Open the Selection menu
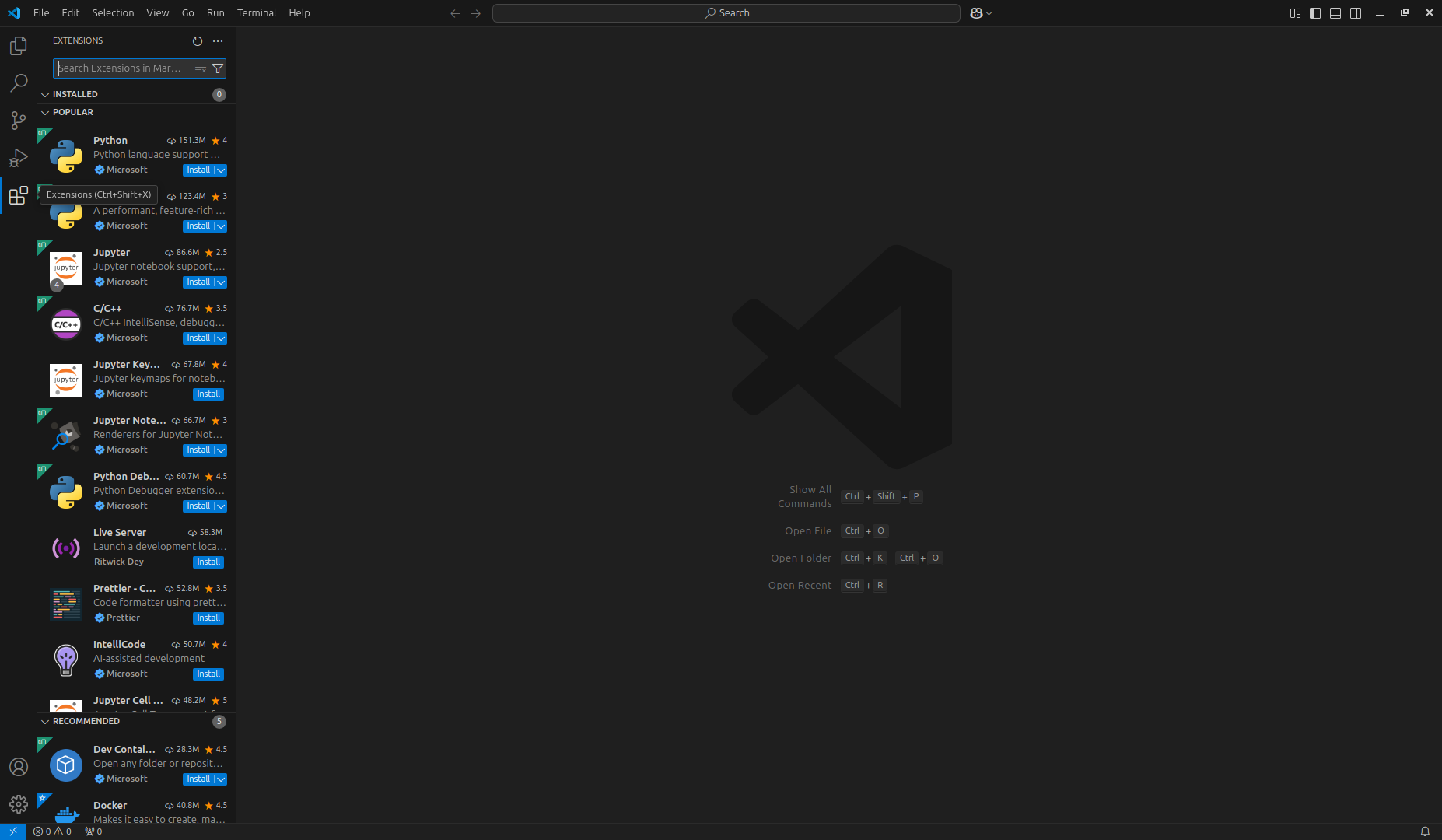Viewport: 1442px width, 840px height. (113, 13)
